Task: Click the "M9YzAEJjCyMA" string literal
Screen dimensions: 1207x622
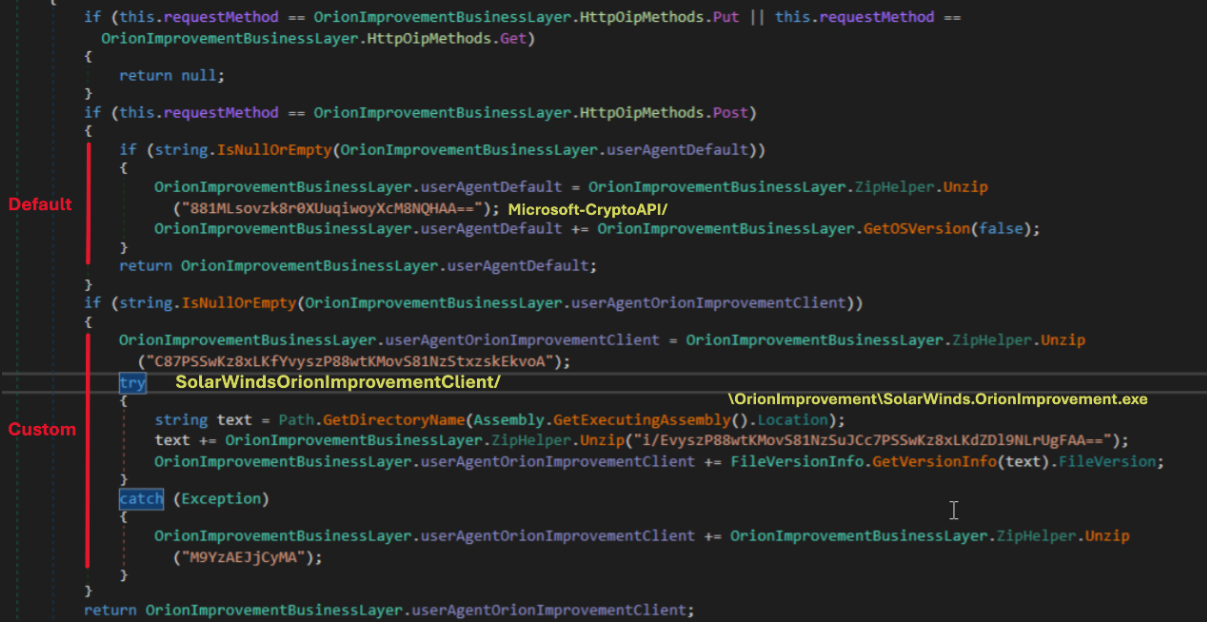Action: tap(248, 556)
